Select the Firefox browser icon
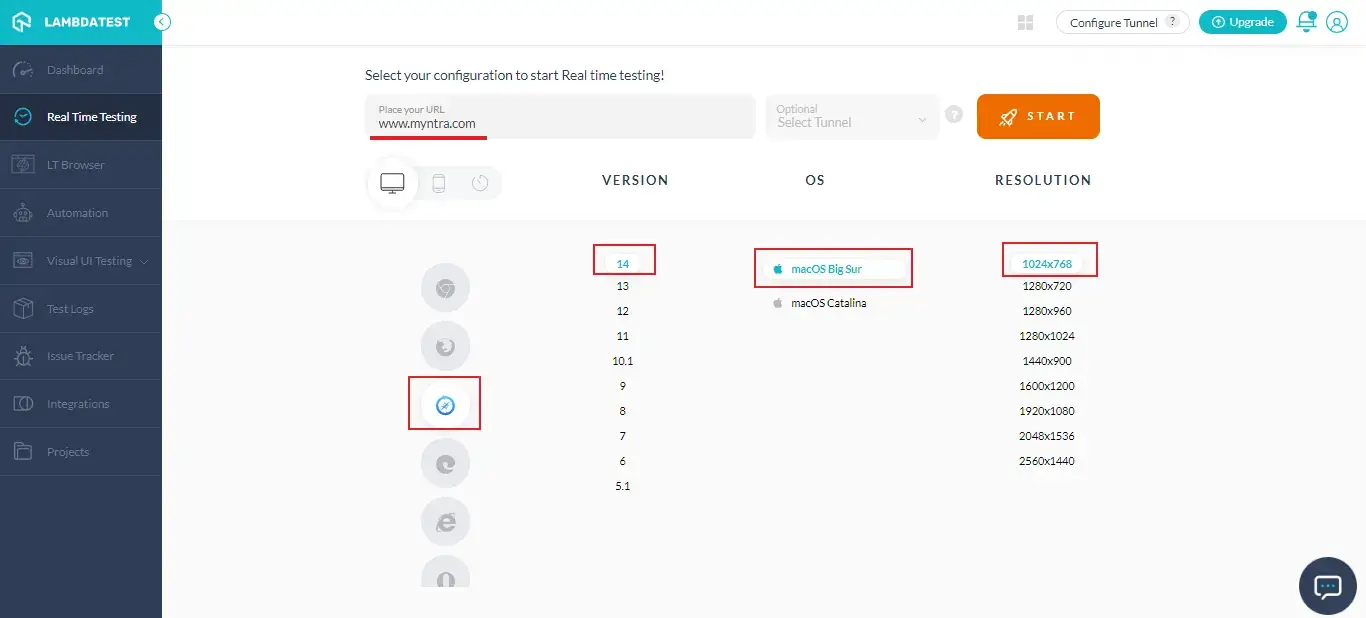This screenshot has height=618, width=1366. pyautogui.click(x=445, y=347)
